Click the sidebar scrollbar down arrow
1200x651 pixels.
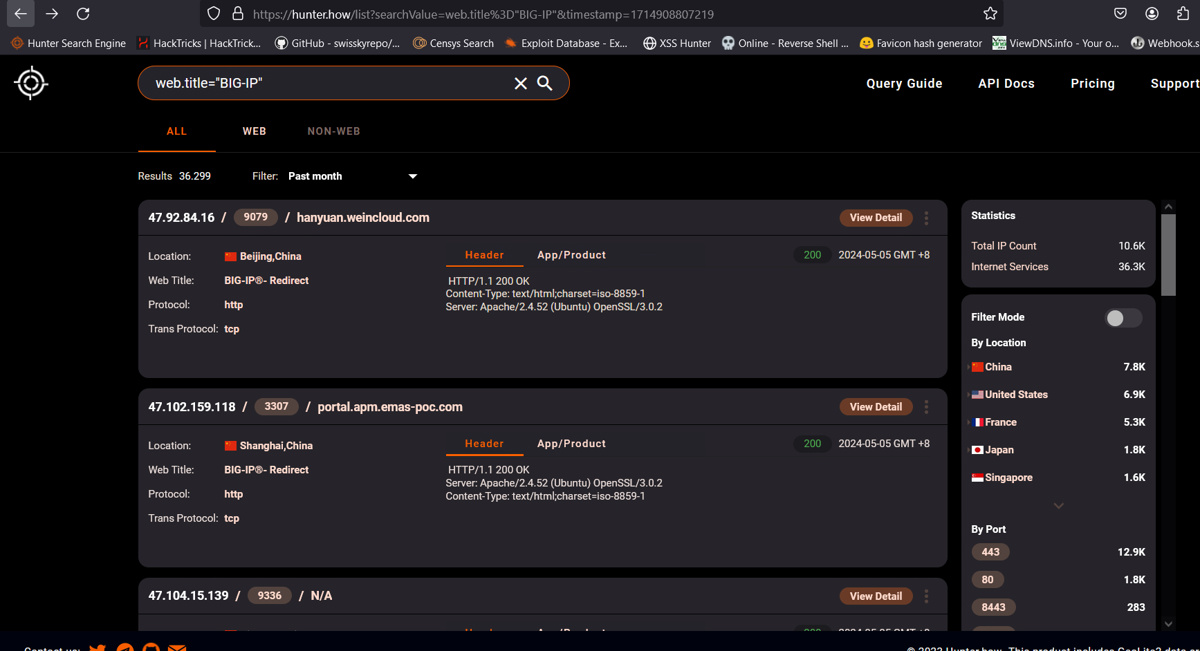point(1168,624)
